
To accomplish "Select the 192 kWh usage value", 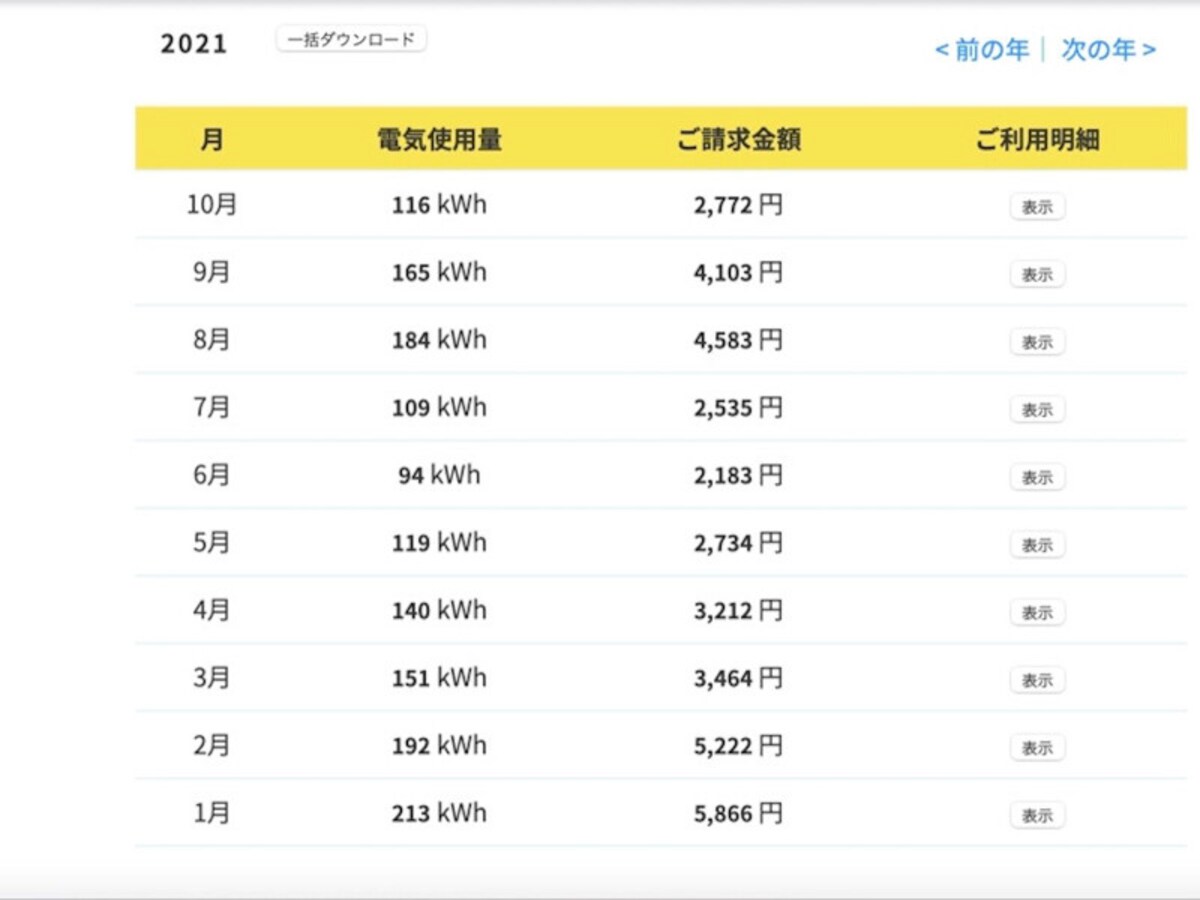I will click(x=439, y=746).
